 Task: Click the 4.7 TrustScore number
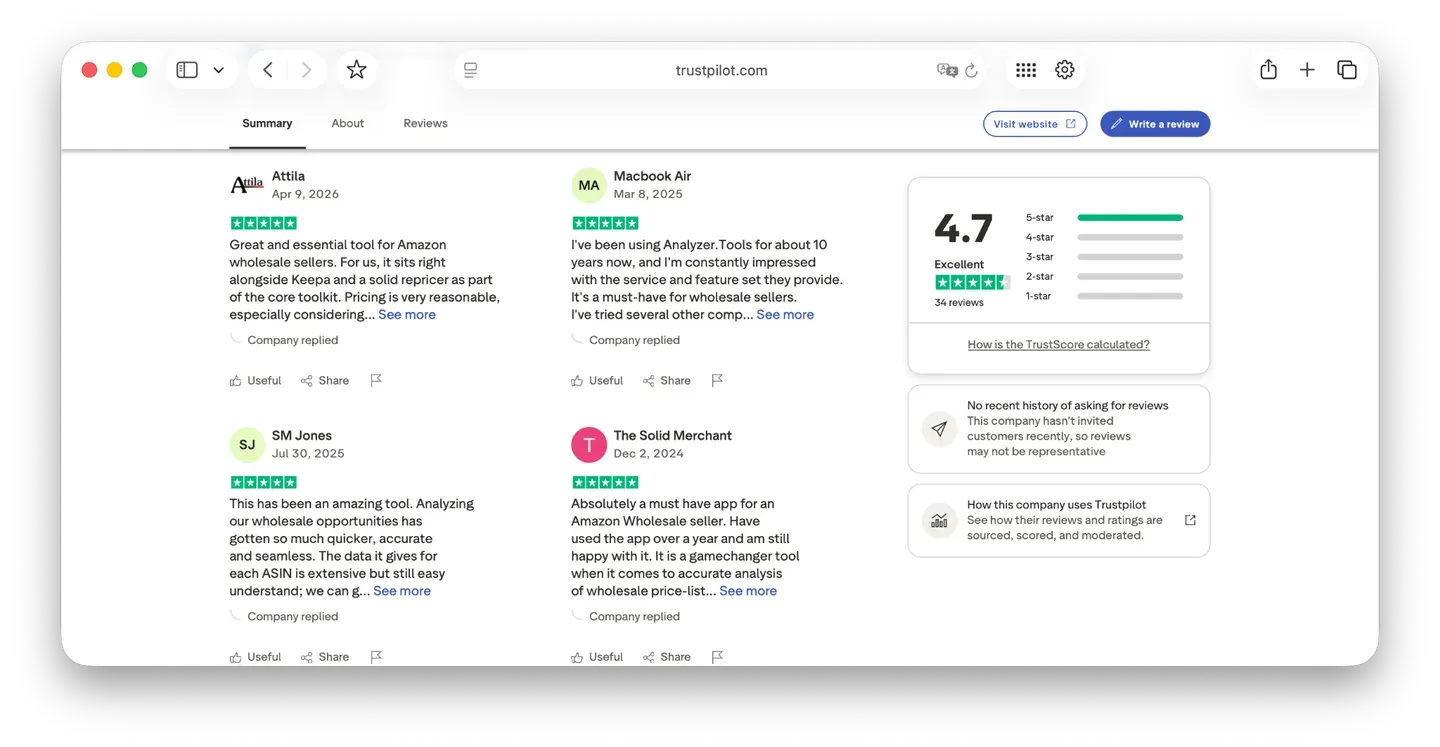coord(963,229)
